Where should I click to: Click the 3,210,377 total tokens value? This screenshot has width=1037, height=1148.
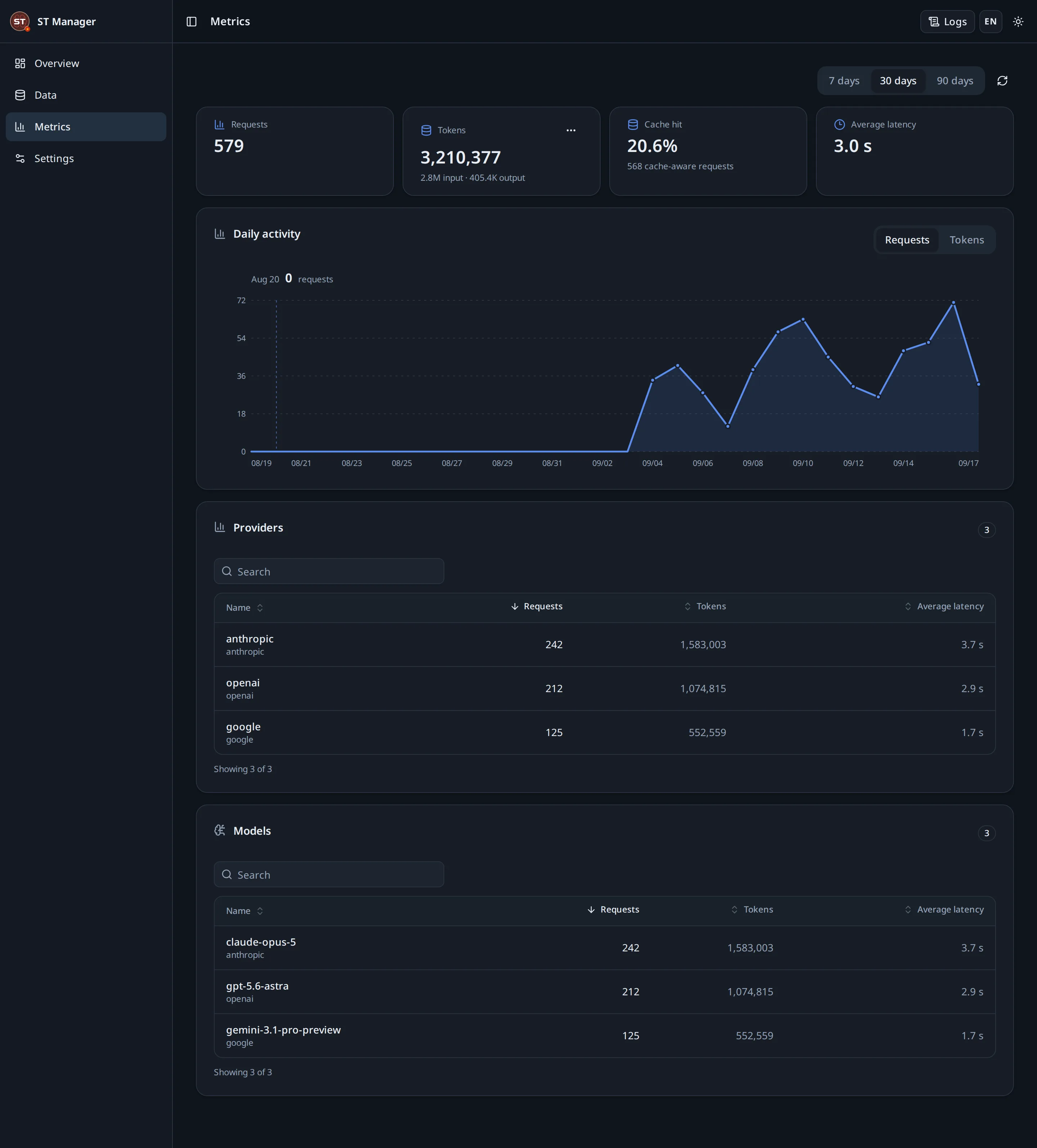(460, 157)
